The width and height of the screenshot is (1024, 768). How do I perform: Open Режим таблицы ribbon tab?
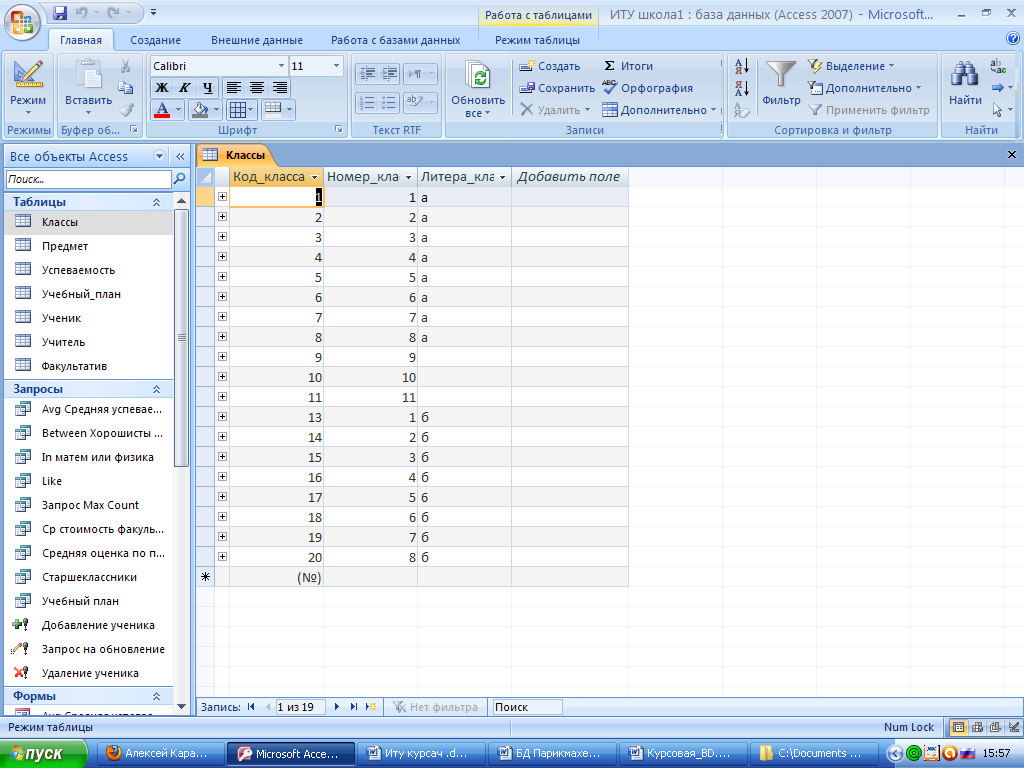(x=537, y=40)
